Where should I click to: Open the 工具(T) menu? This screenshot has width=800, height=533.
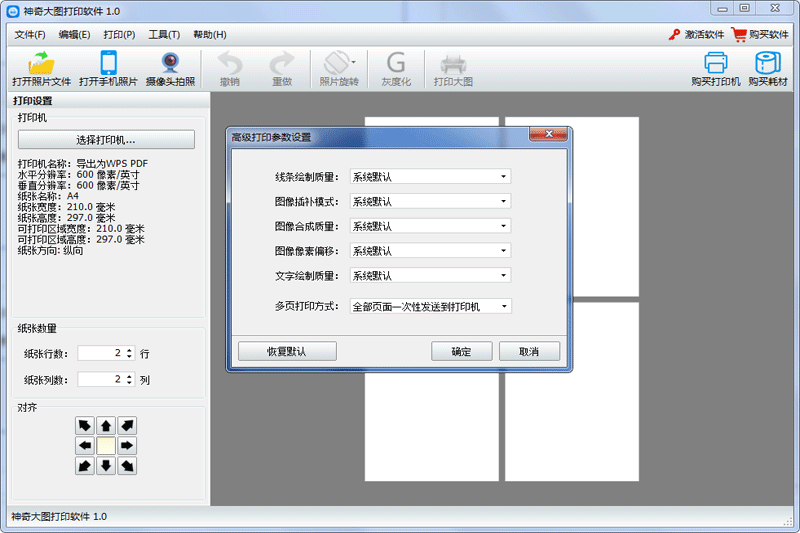(164, 35)
